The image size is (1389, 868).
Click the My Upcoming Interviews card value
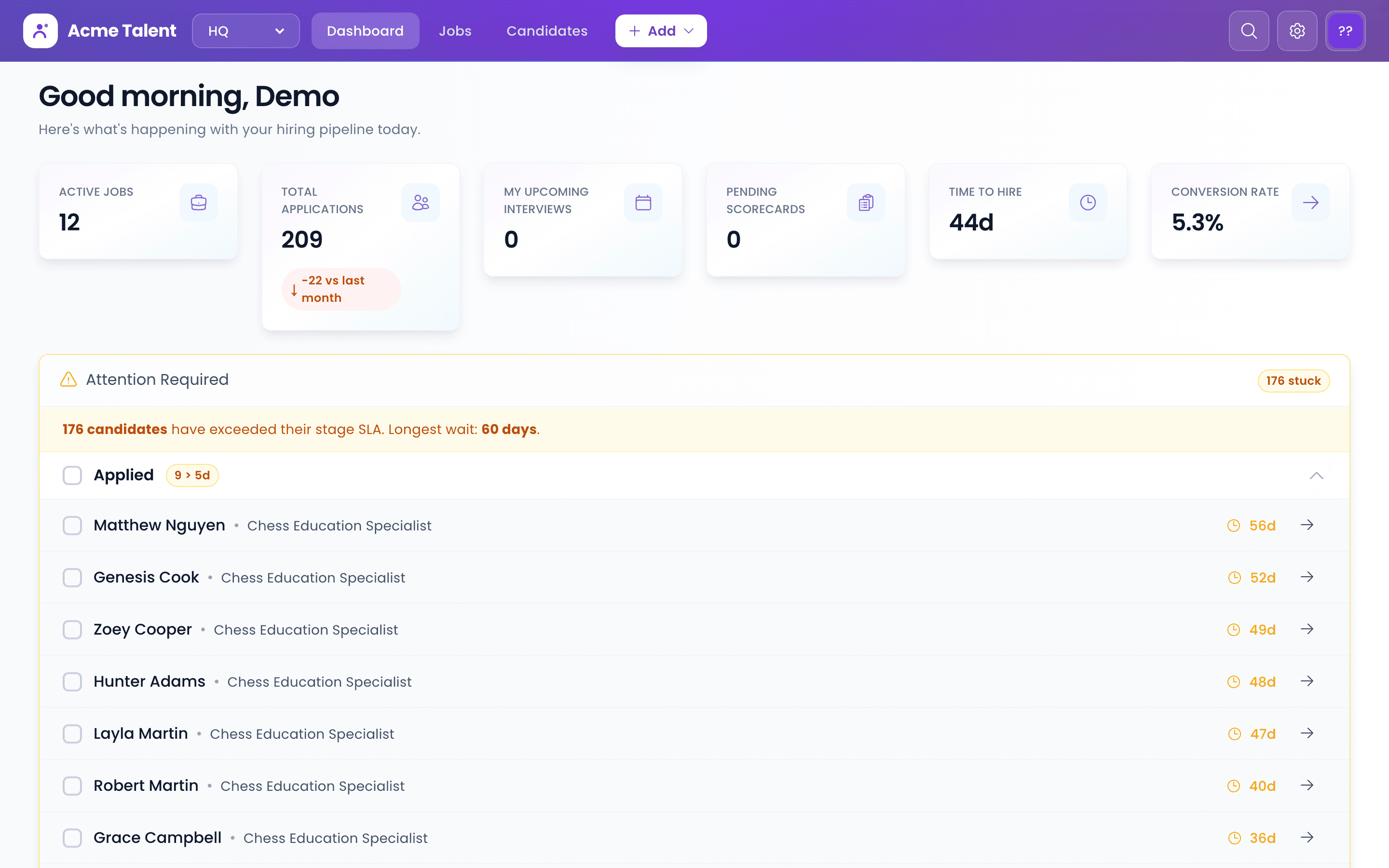click(511, 239)
